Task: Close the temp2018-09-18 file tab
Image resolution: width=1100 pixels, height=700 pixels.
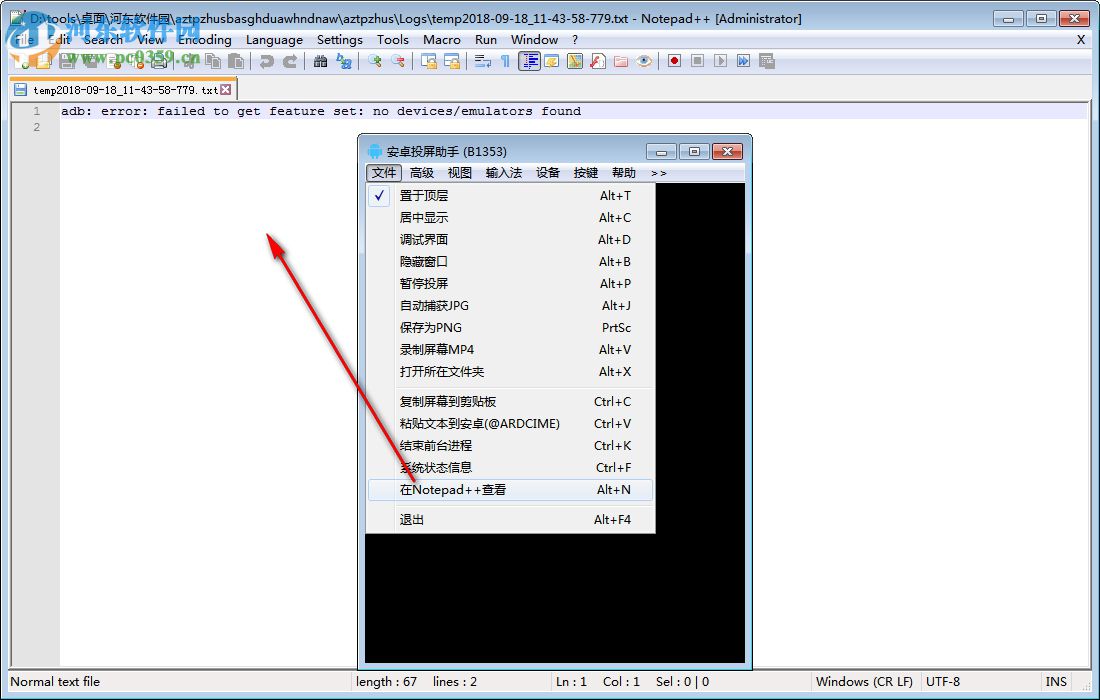Action: pos(226,89)
